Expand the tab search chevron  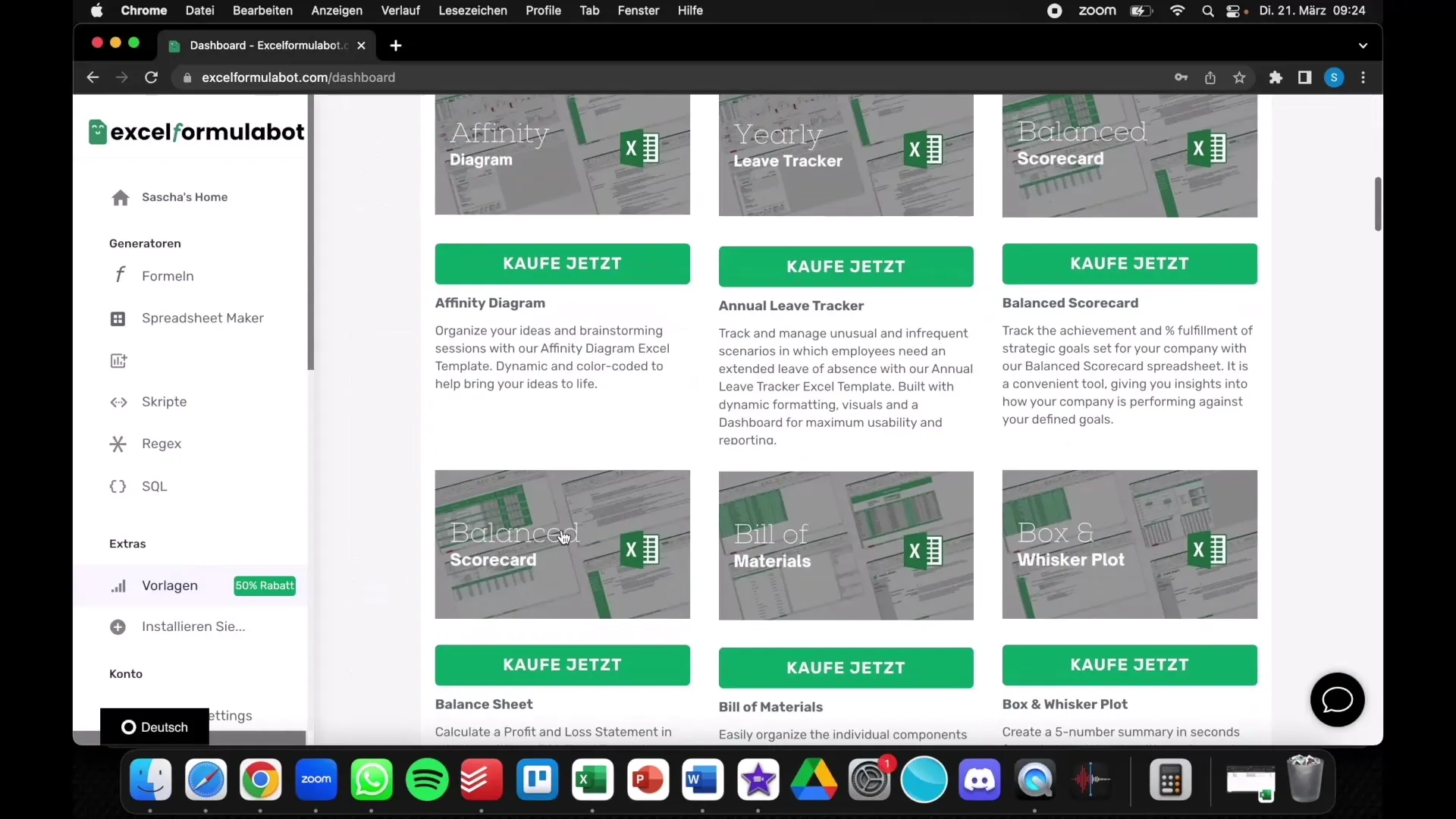(x=1363, y=45)
